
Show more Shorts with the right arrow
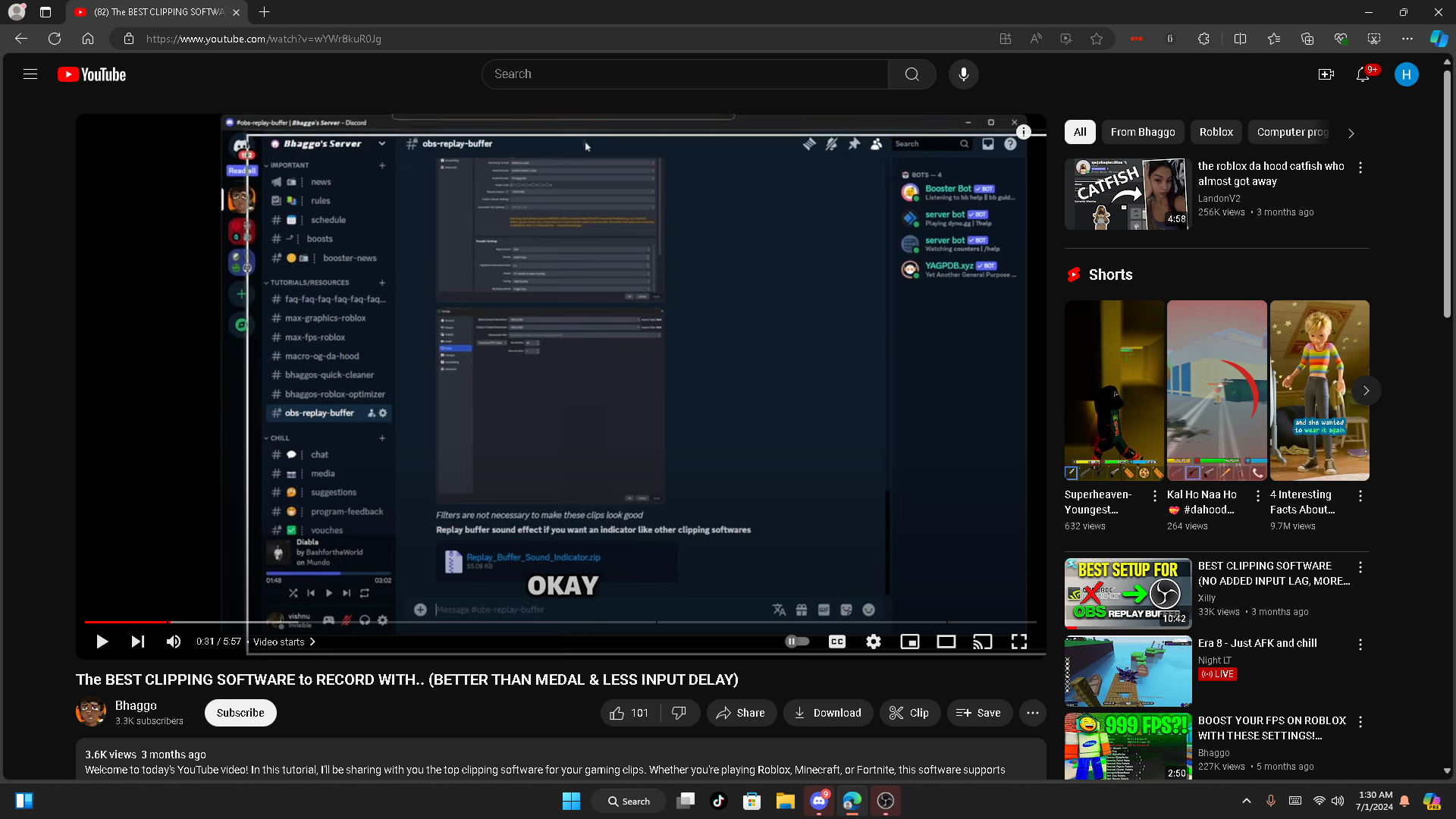[x=1366, y=391]
